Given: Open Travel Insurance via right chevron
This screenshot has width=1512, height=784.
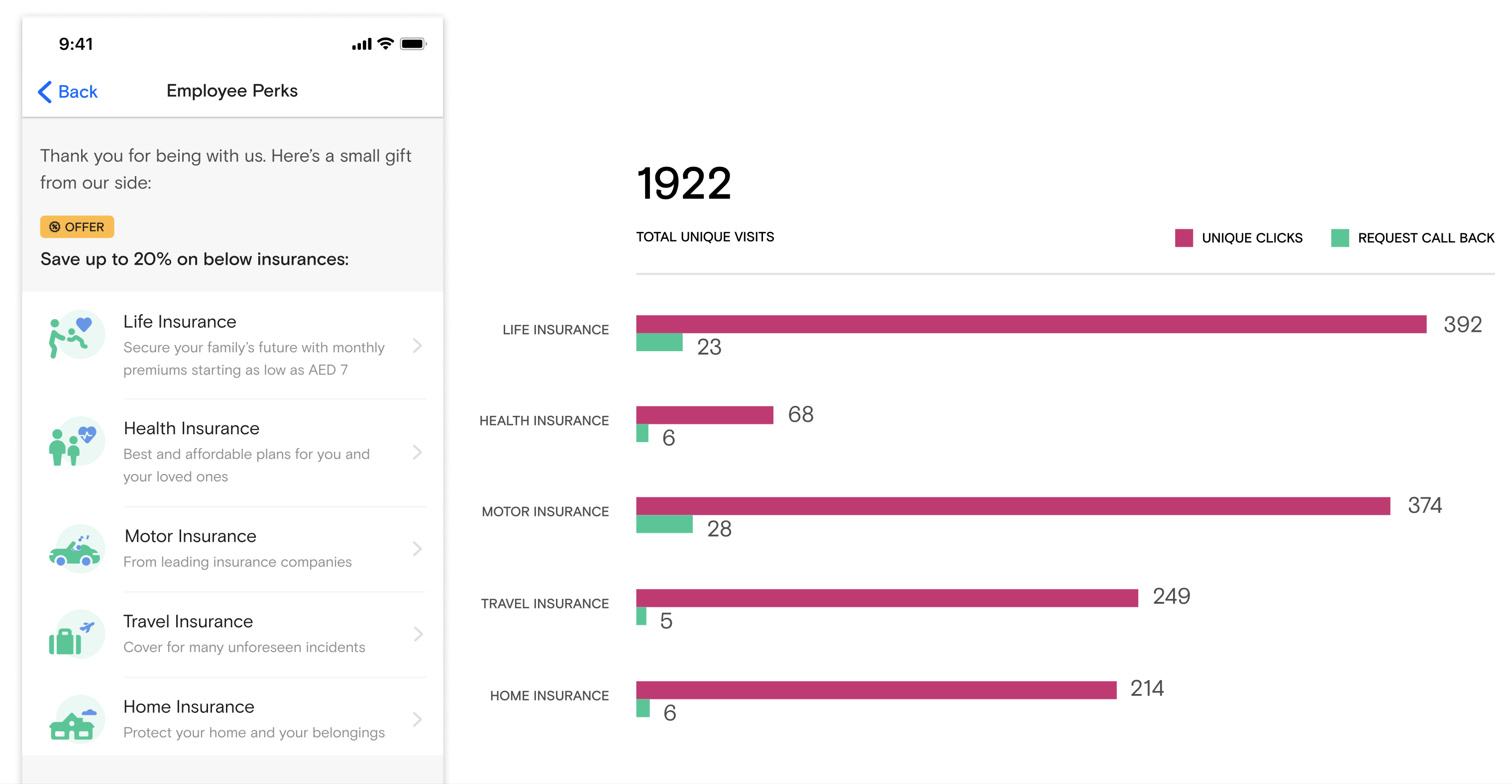Looking at the screenshot, I should pyautogui.click(x=418, y=634).
